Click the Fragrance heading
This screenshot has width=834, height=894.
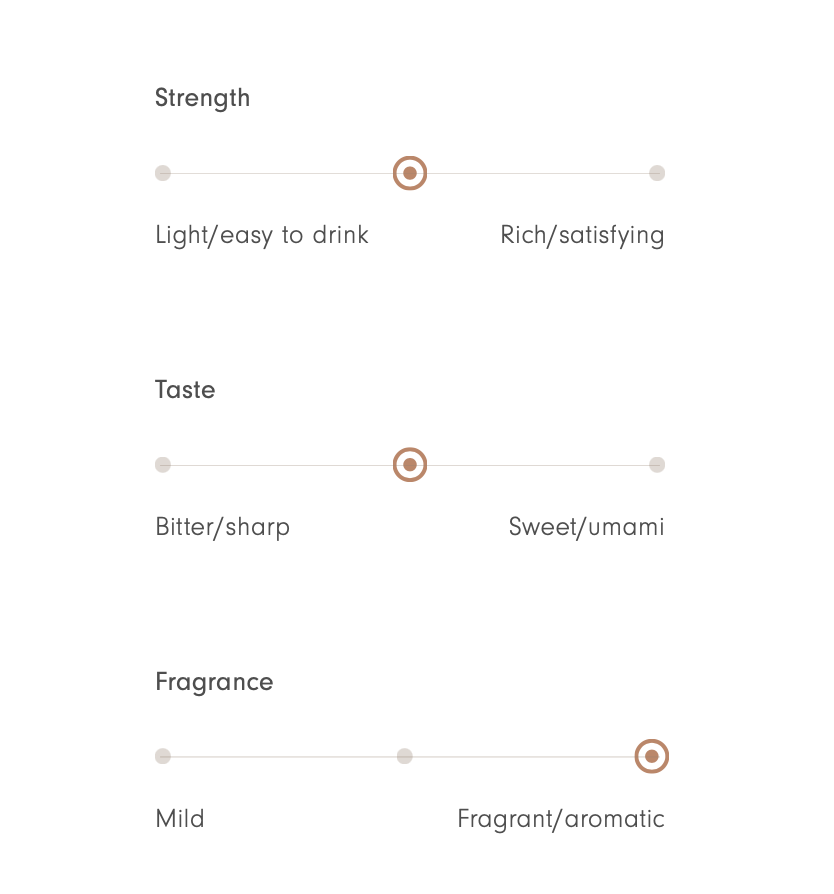pyautogui.click(x=214, y=682)
